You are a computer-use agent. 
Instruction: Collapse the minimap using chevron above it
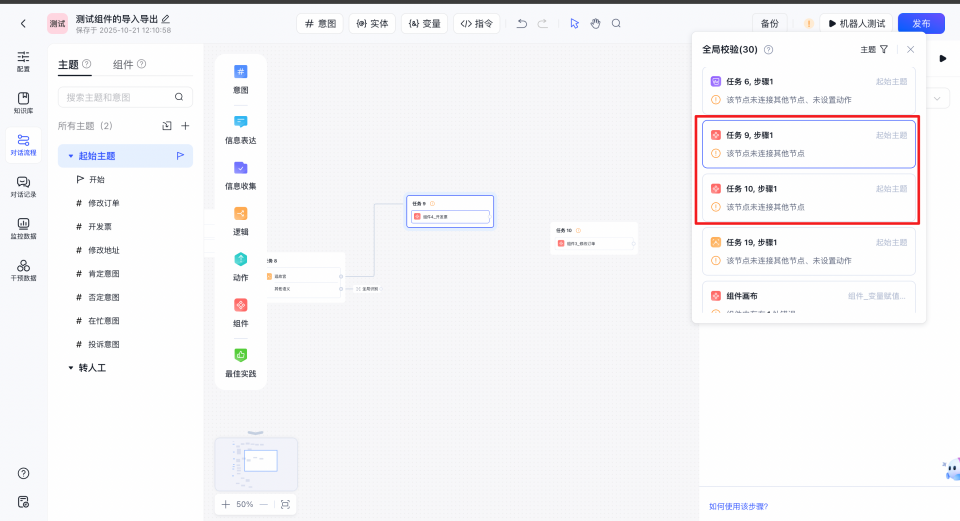coord(256,432)
